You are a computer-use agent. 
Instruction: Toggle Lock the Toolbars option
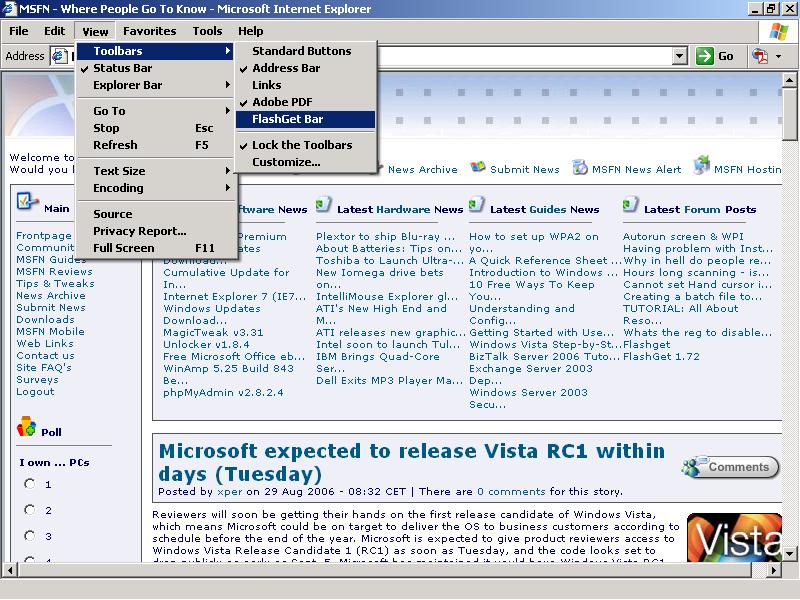click(305, 145)
